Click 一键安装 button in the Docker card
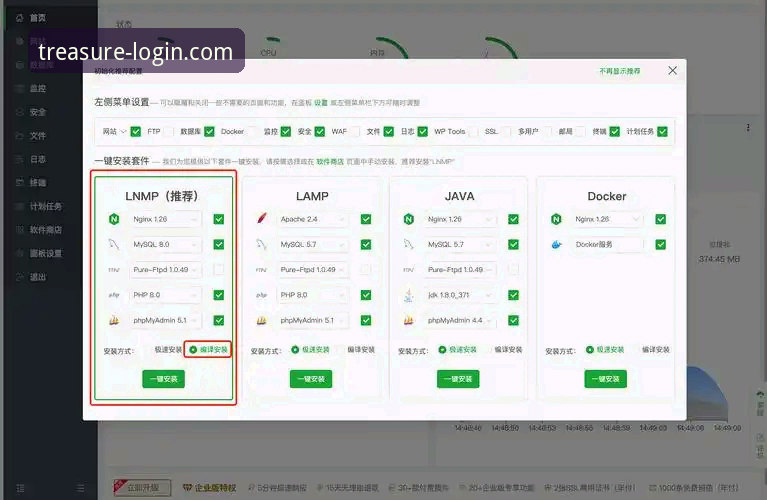The height and width of the screenshot is (500, 767). 606,379
